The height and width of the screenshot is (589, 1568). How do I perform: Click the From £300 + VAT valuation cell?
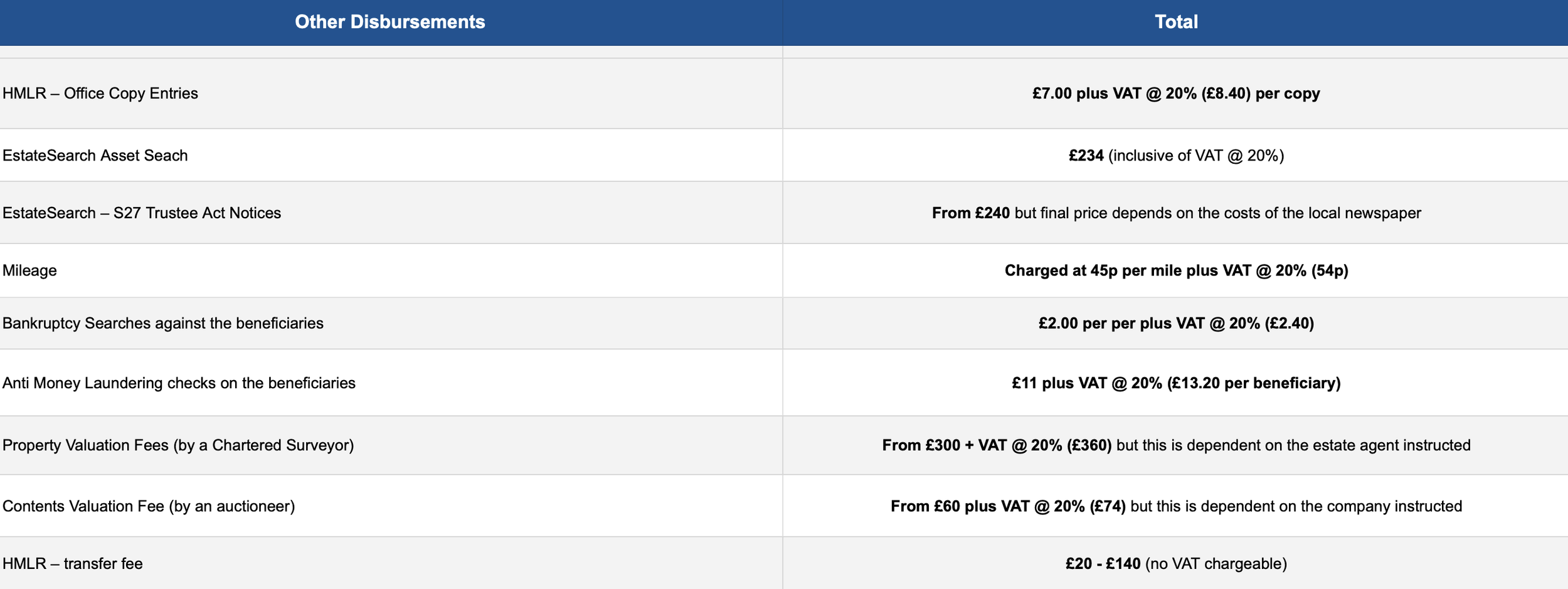coord(1176,445)
